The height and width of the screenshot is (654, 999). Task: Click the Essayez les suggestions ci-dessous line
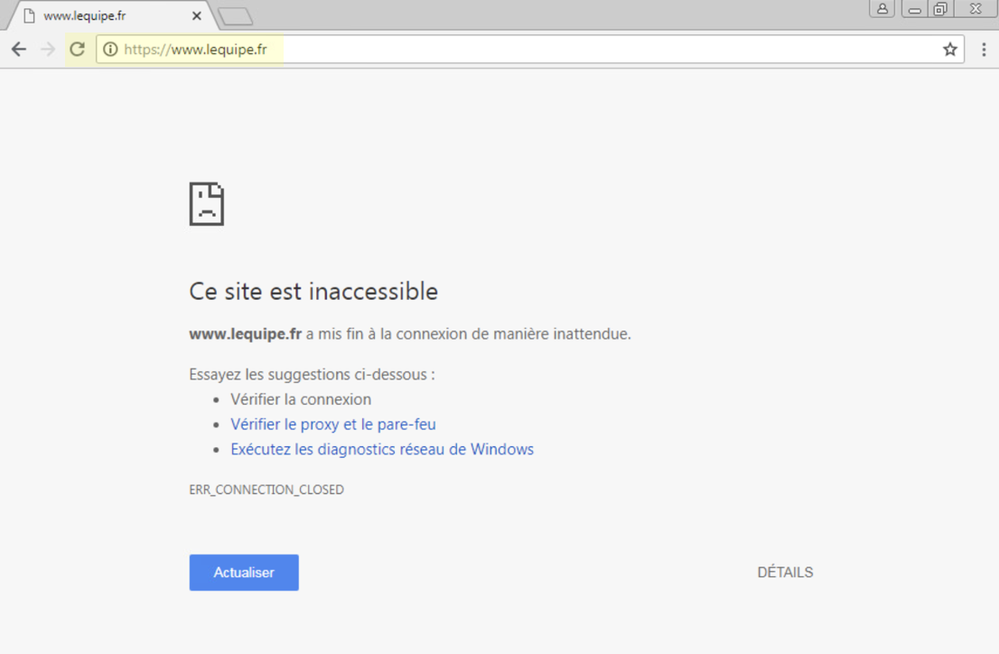point(312,374)
